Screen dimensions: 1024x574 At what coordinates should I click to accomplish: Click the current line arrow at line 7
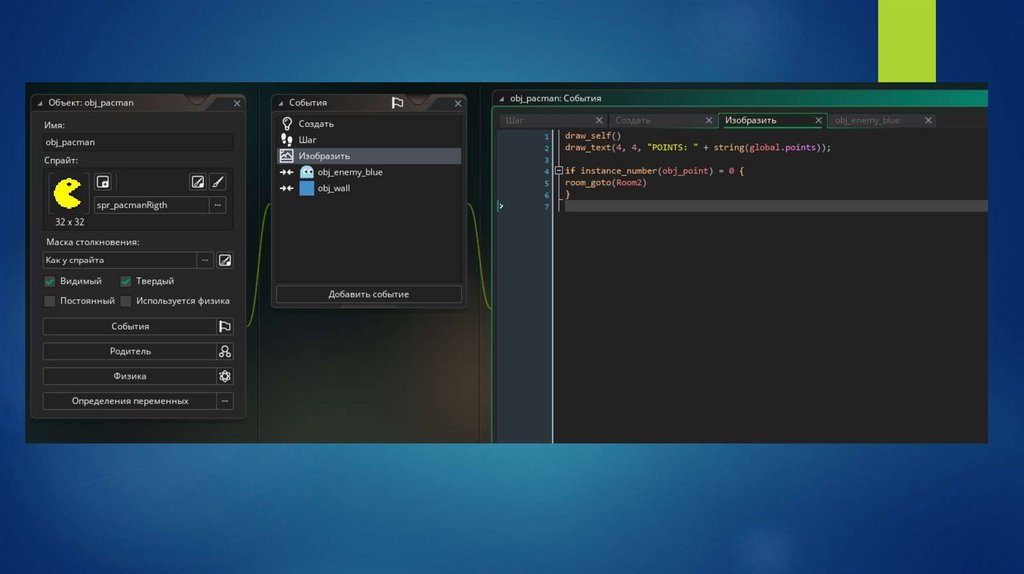501,206
